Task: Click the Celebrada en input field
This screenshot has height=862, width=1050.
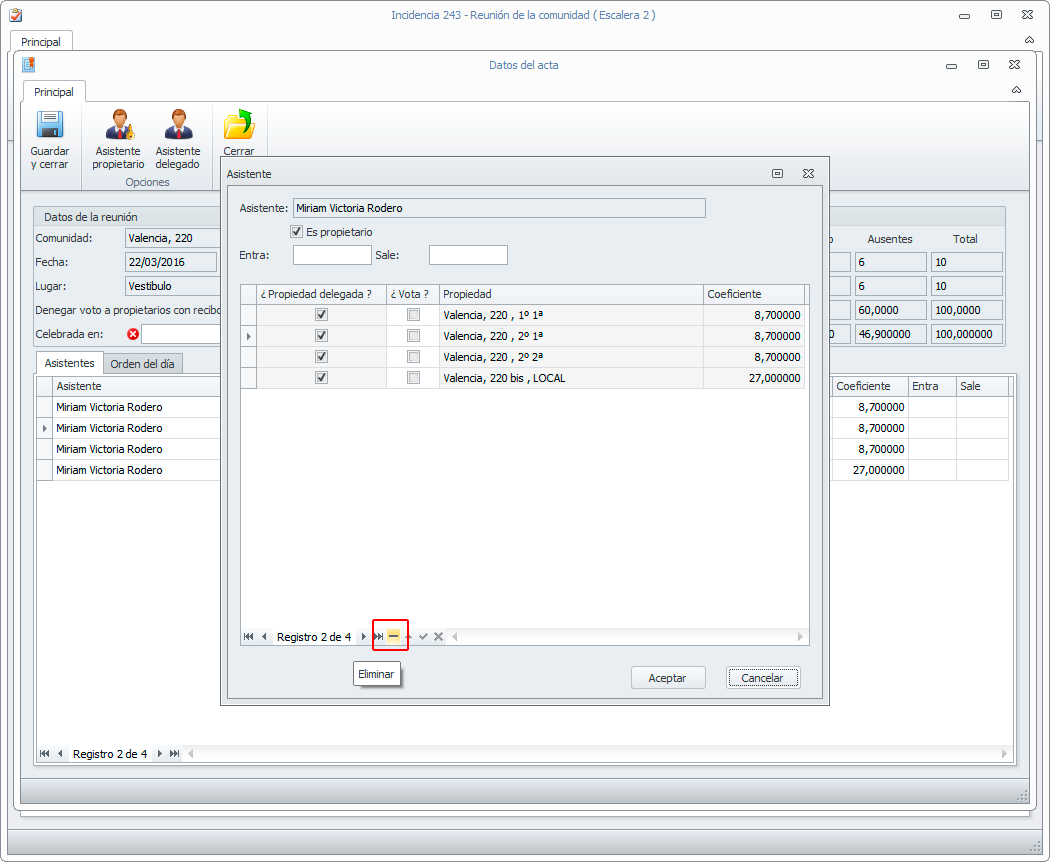Action: click(x=181, y=334)
